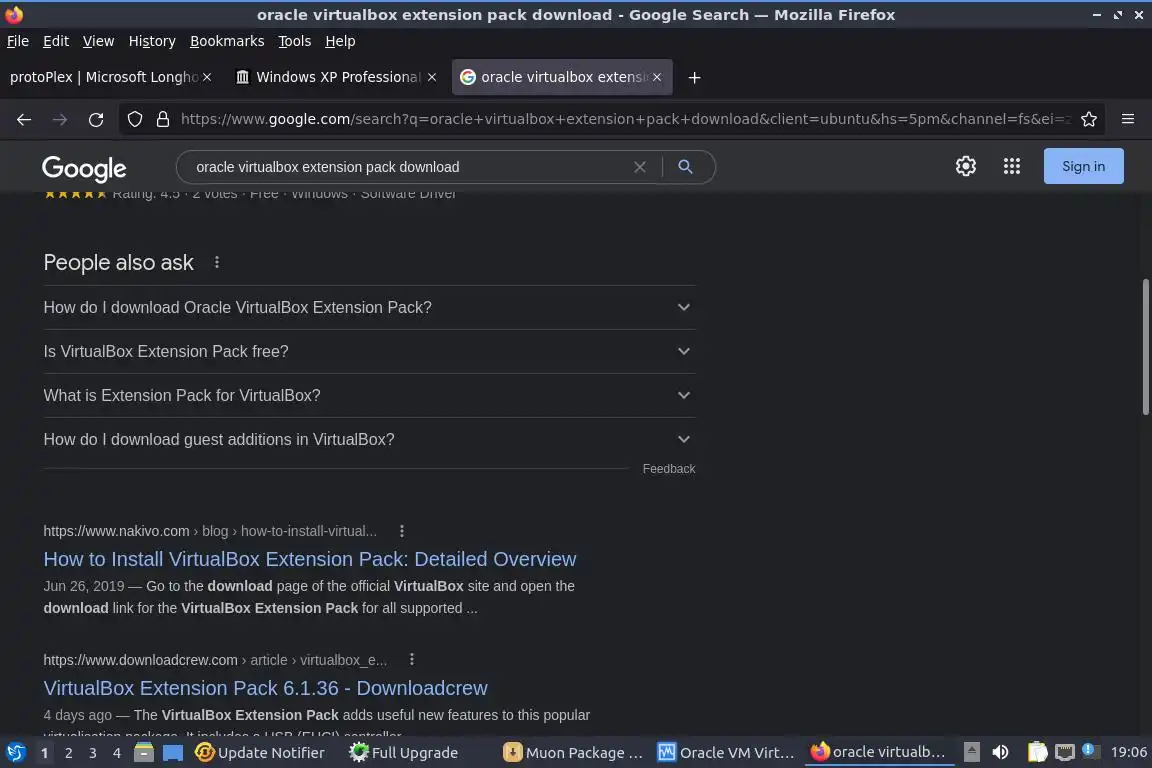Open People also ask options menu
Viewport: 1152px width, 768px height.
click(217, 262)
